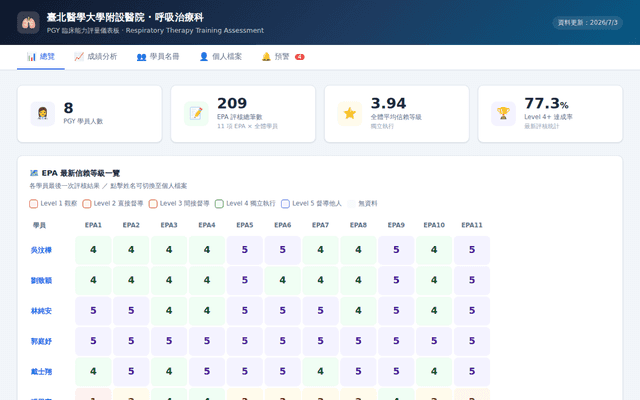Click 戴士翔 row's EPA2 cell showing 5
640x400 pixels.
point(131,371)
